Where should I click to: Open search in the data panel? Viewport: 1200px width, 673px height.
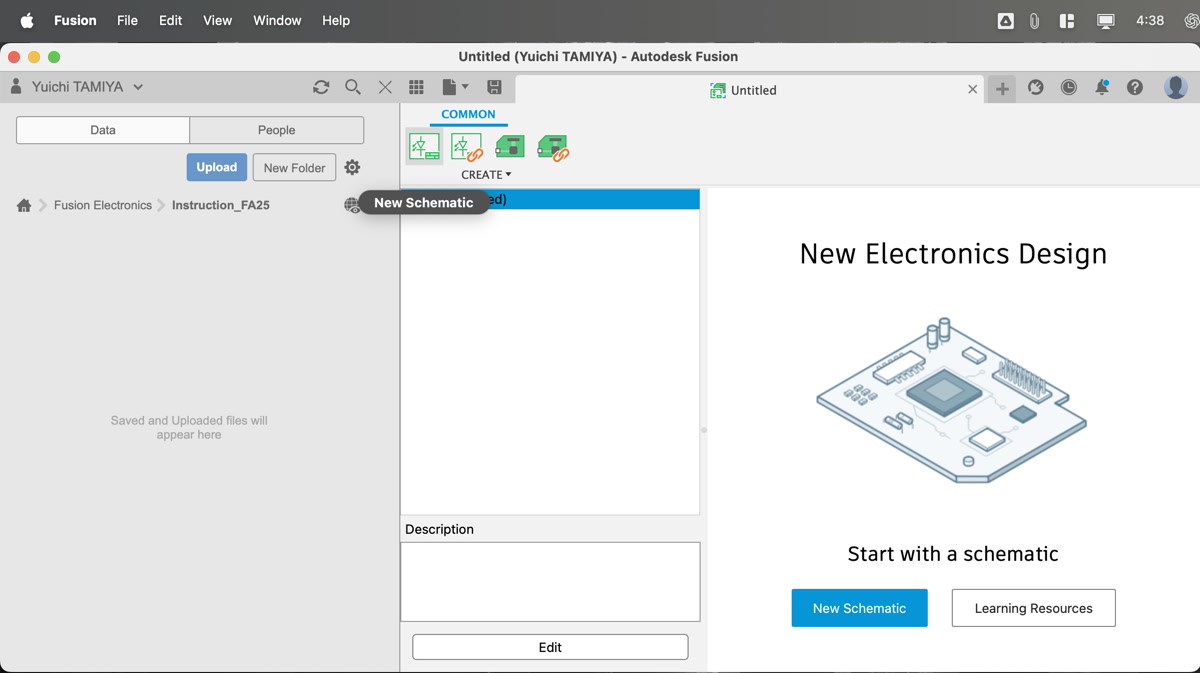point(353,87)
